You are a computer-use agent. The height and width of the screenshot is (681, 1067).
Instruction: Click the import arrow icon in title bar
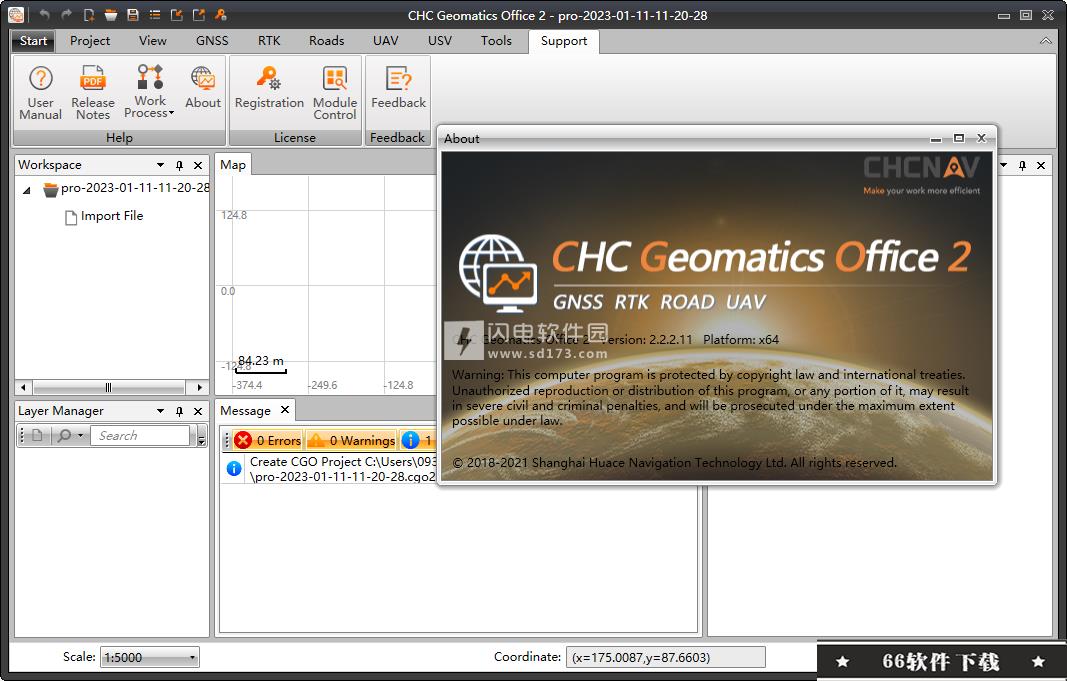tap(176, 14)
